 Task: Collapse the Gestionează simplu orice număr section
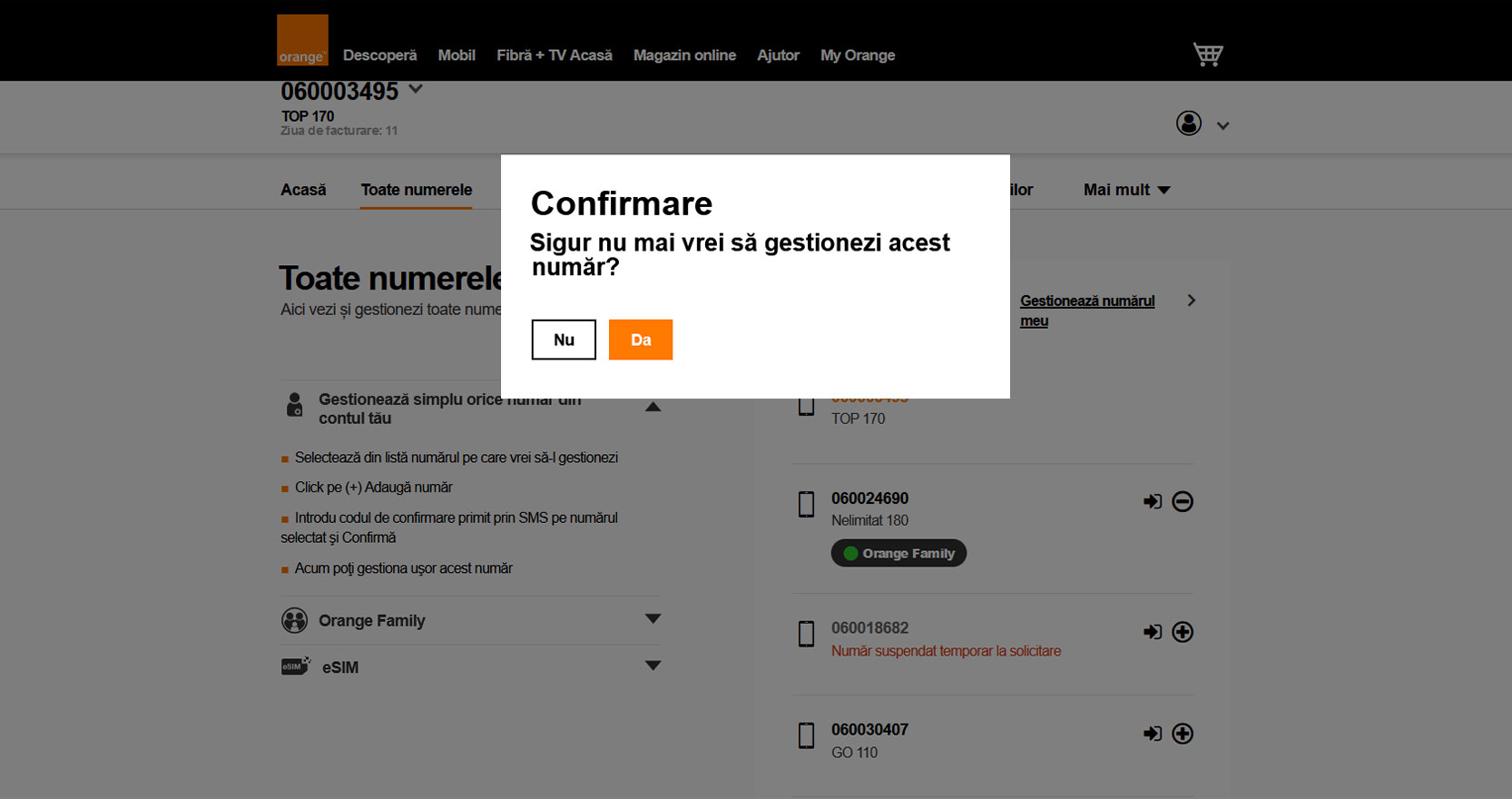653,408
